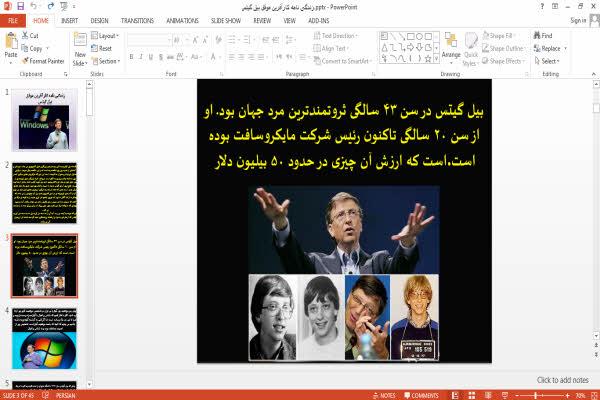The width and height of the screenshot is (600, 400).
Task: Clear all text formatting
Action: pyautogui.click(x=218, y=40)
